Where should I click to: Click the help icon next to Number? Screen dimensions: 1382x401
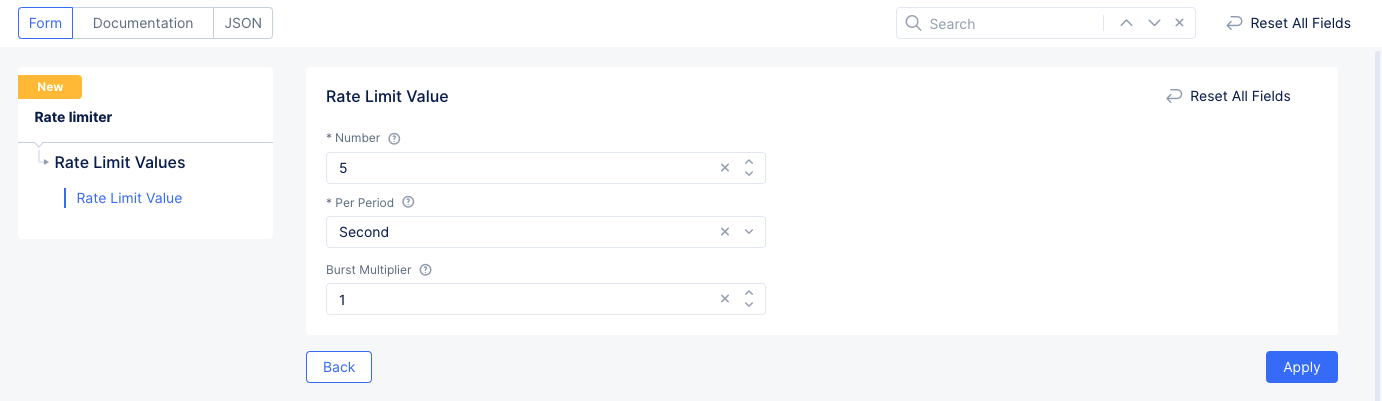(394, 139)
